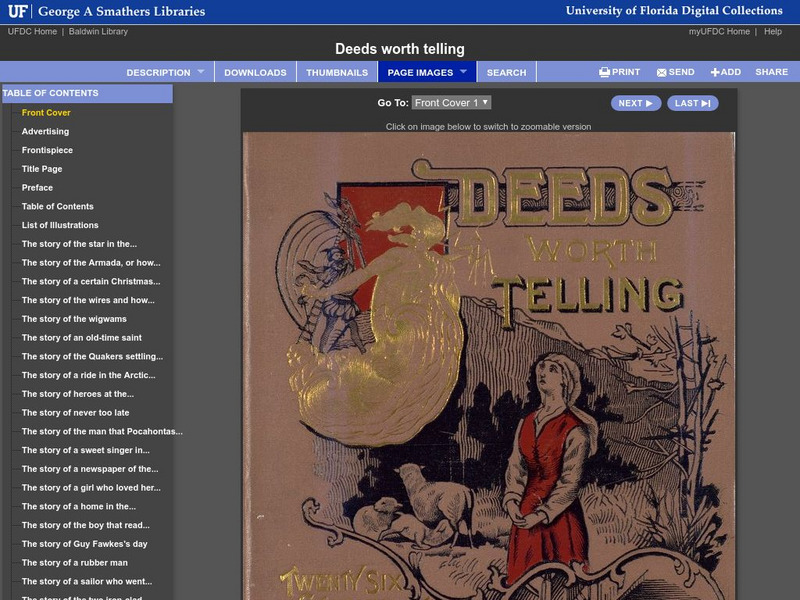Open the Go To page selector
The width and height of the screenshot is (800, 600).
click(452, 100)
